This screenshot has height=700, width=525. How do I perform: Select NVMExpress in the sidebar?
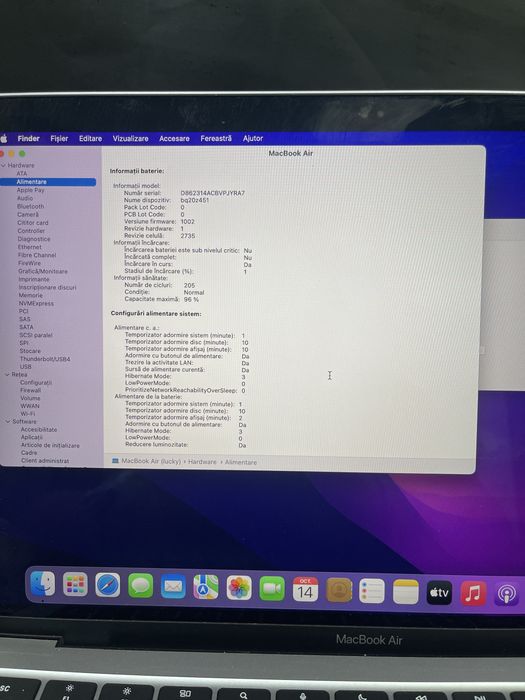click(36, 303)
